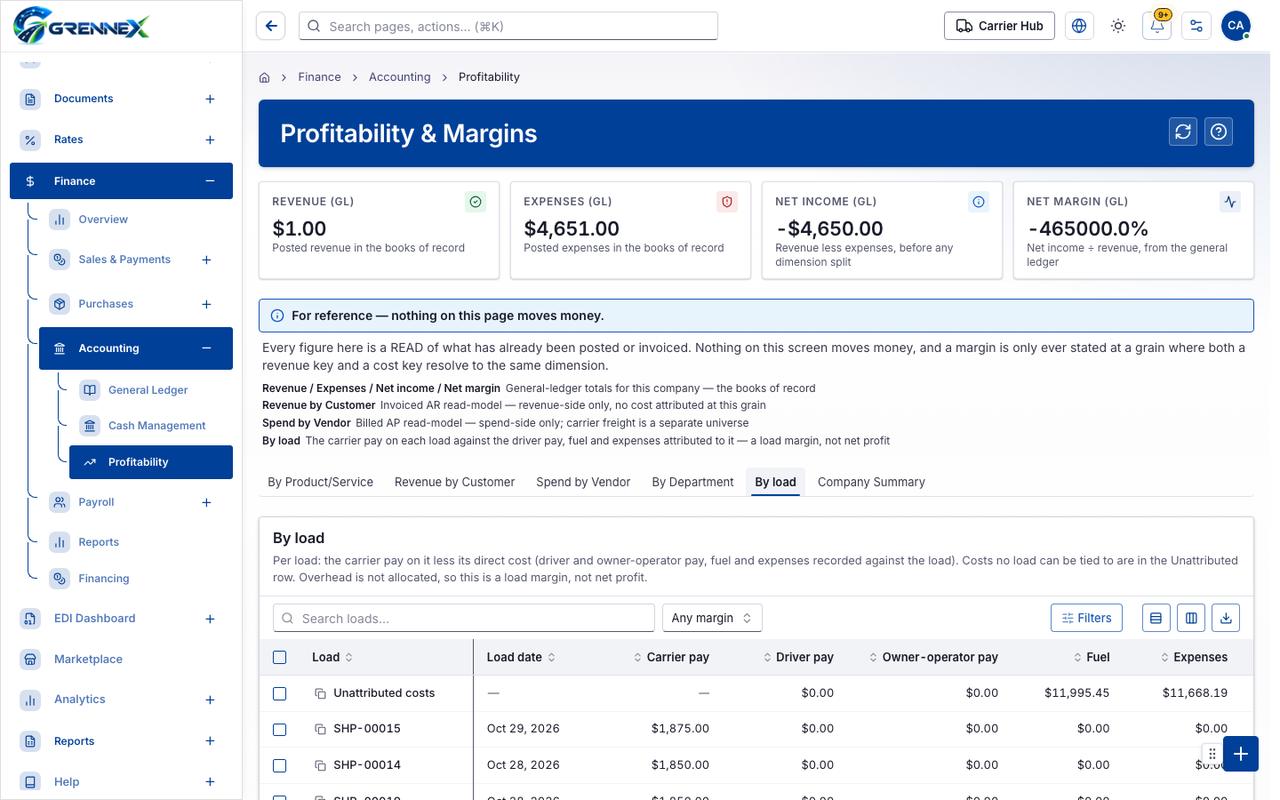This screenshot has height=800, width=1280.
Task: Expand the Rates sidebar section
Action: (210, 140)
